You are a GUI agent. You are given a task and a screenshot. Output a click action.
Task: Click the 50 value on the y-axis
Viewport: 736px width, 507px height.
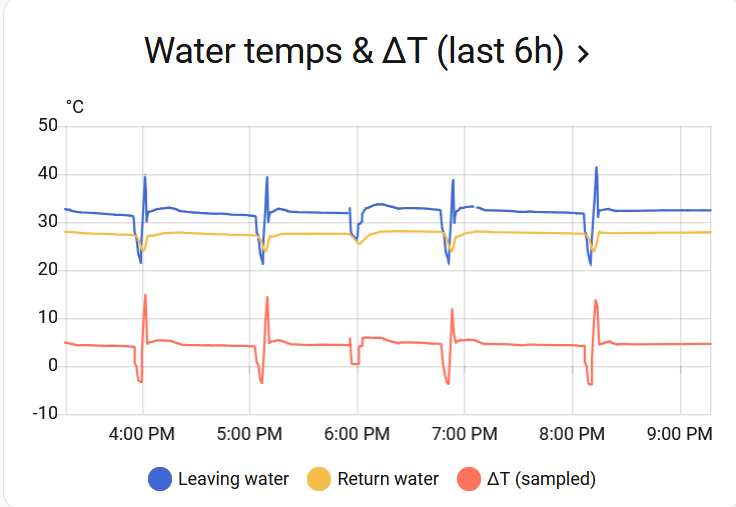pos(47,126)
